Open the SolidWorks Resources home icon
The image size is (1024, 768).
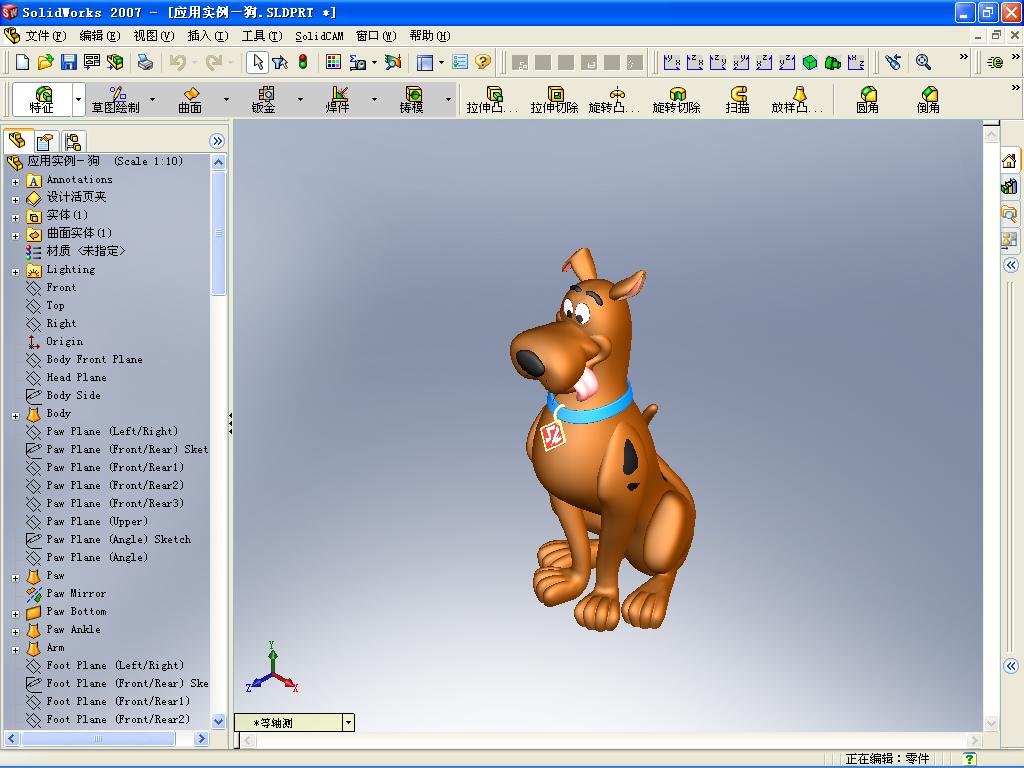pos(1010,161)
